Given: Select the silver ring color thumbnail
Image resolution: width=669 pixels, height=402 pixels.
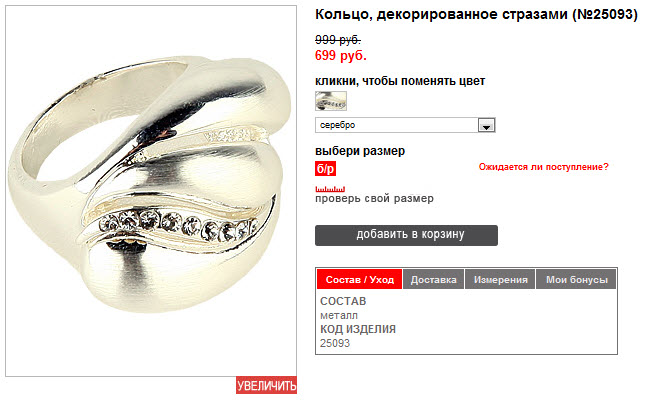Looking at the screenshot, I should pos(331,101).
